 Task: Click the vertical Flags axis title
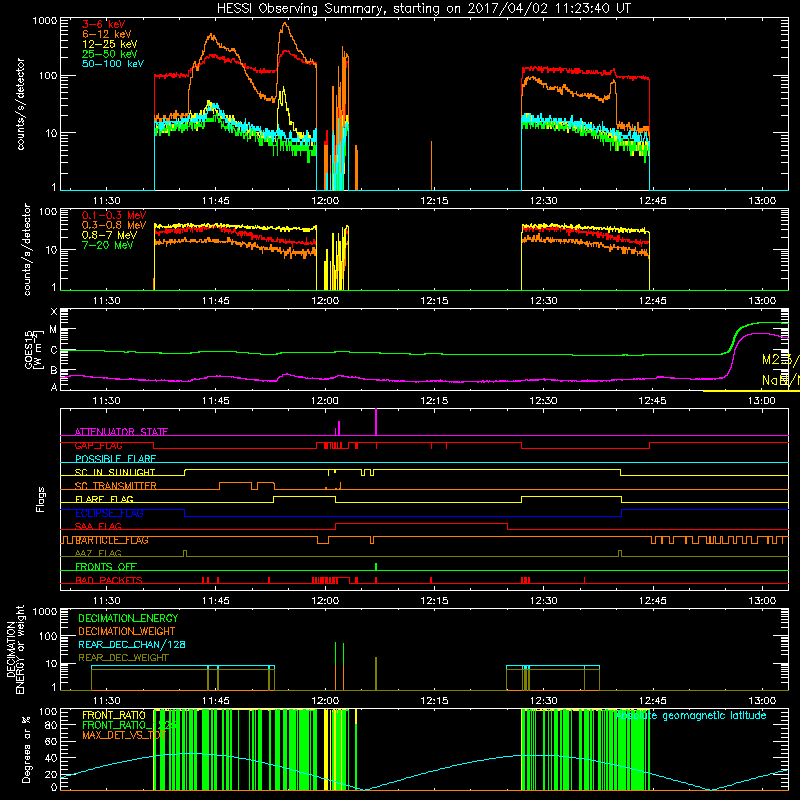click(x=41, y=499)
